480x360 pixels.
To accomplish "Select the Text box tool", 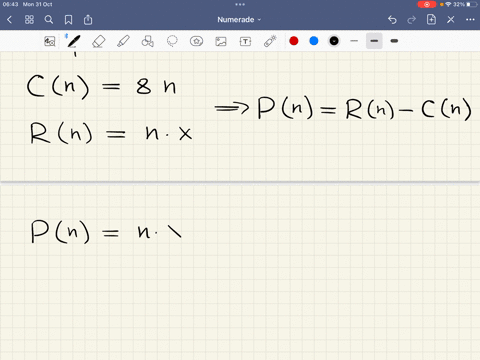I will [245, 41].
